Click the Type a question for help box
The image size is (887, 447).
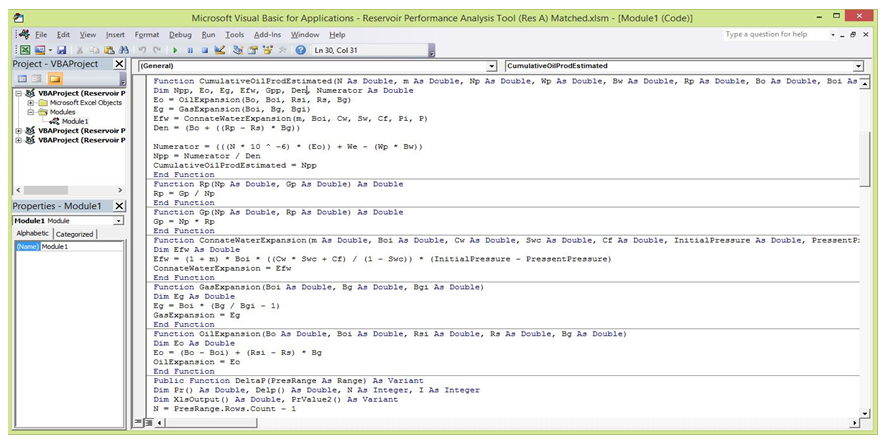775,35
